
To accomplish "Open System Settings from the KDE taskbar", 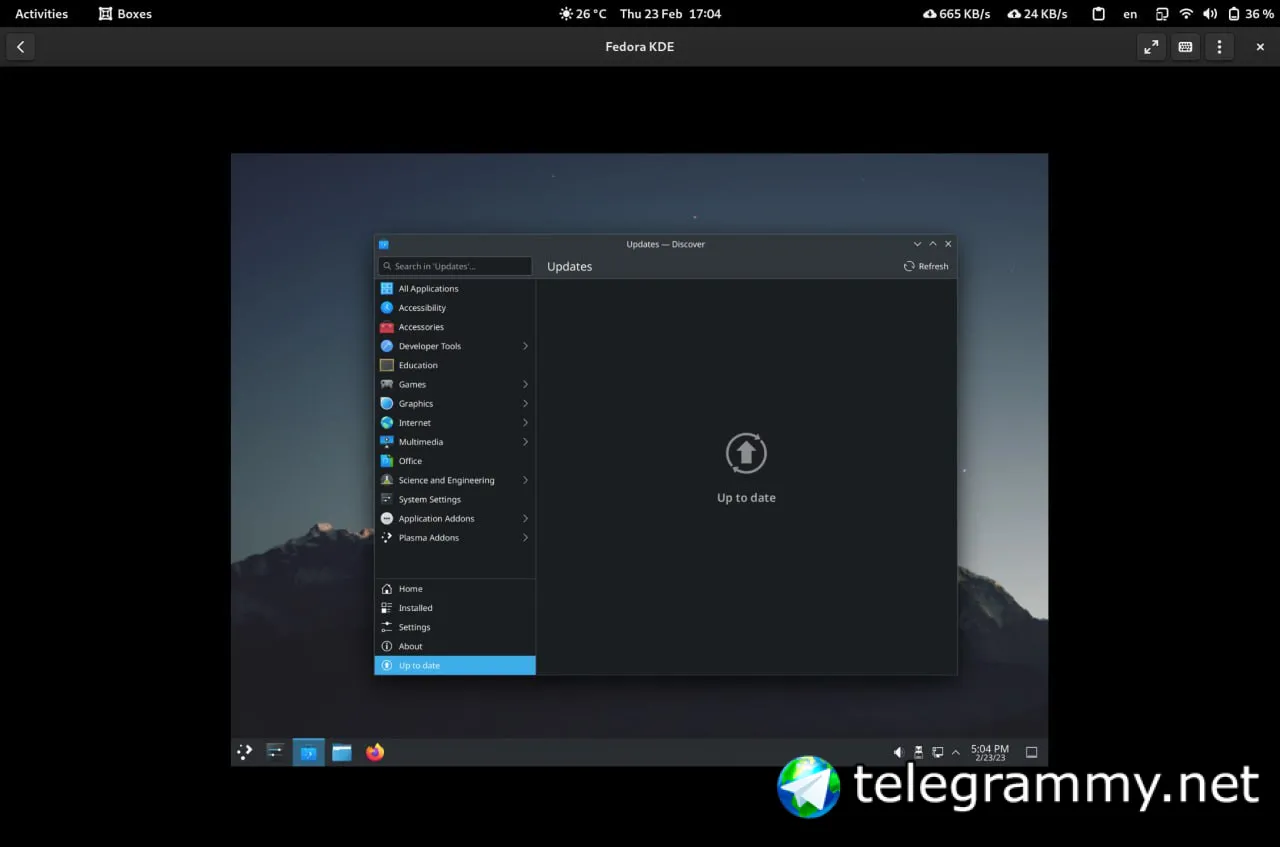I will pyautogui.click(x=275, y=752).
